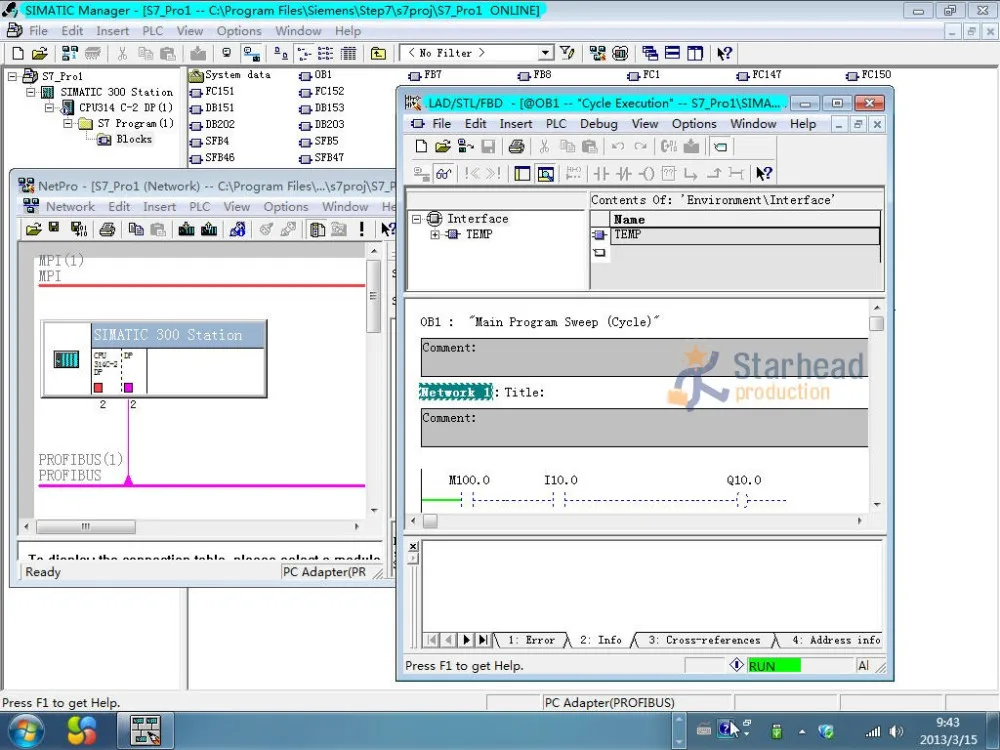Click the Print icon in LAD editor toolbar

[517, 147]
